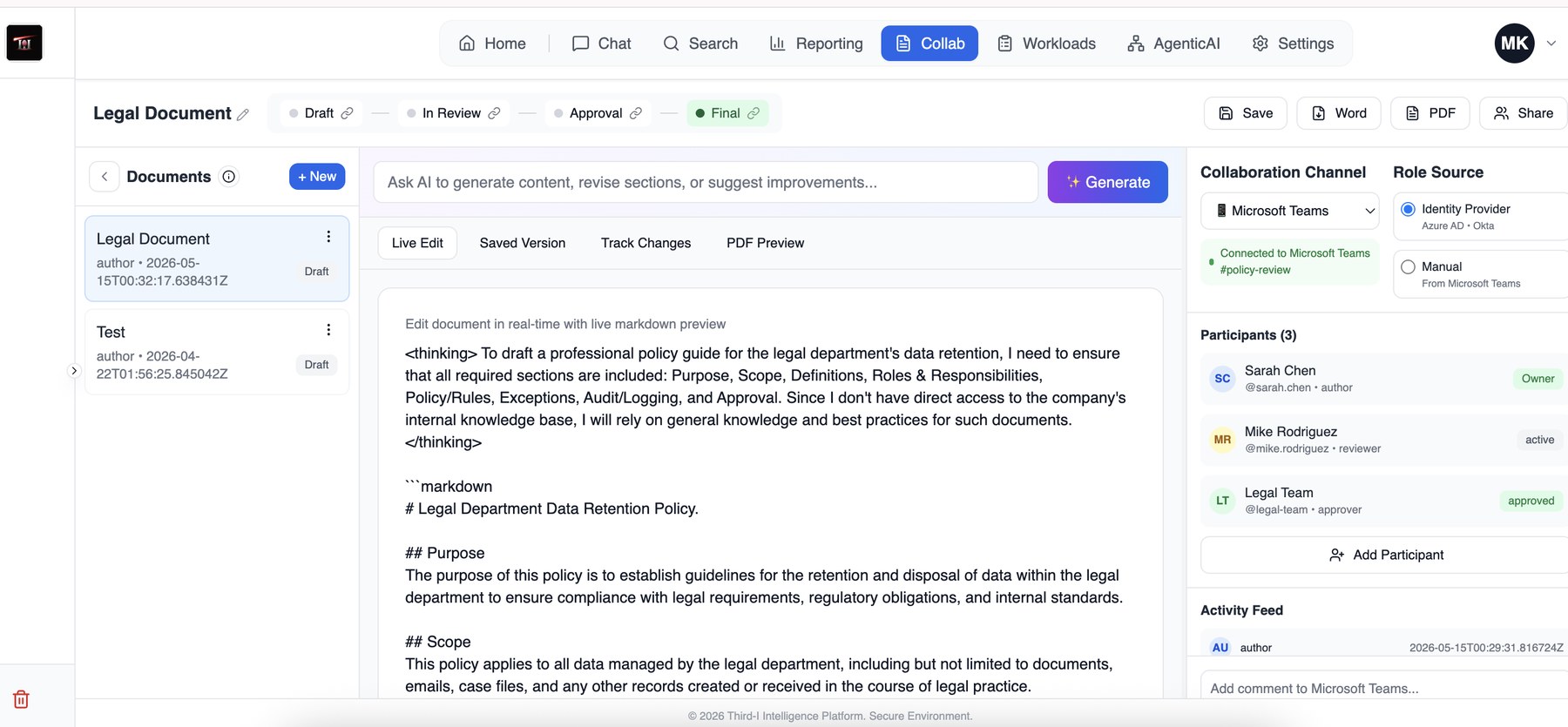Share the document

1524,113
